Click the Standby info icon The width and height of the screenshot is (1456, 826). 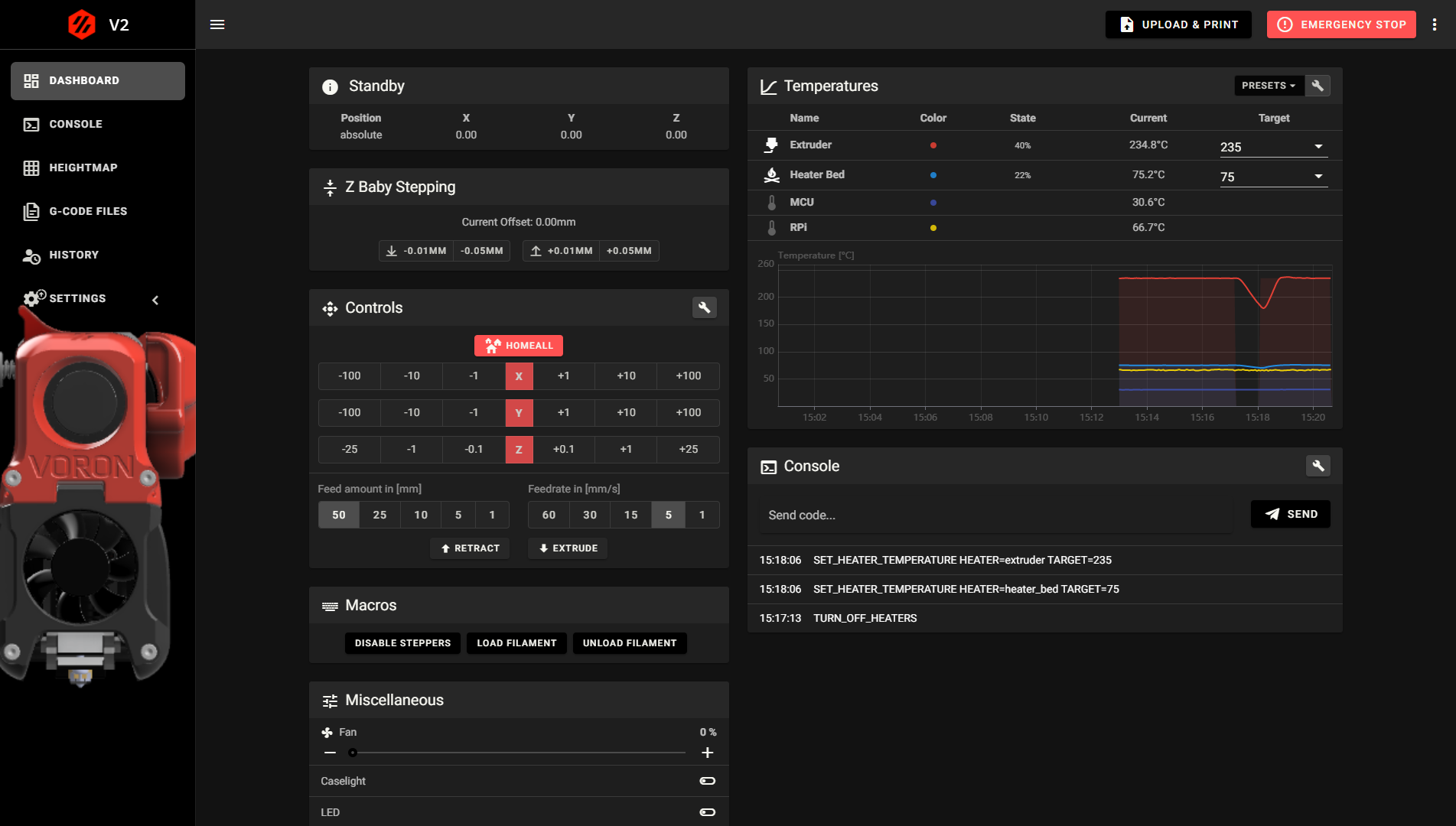(330, 86)
